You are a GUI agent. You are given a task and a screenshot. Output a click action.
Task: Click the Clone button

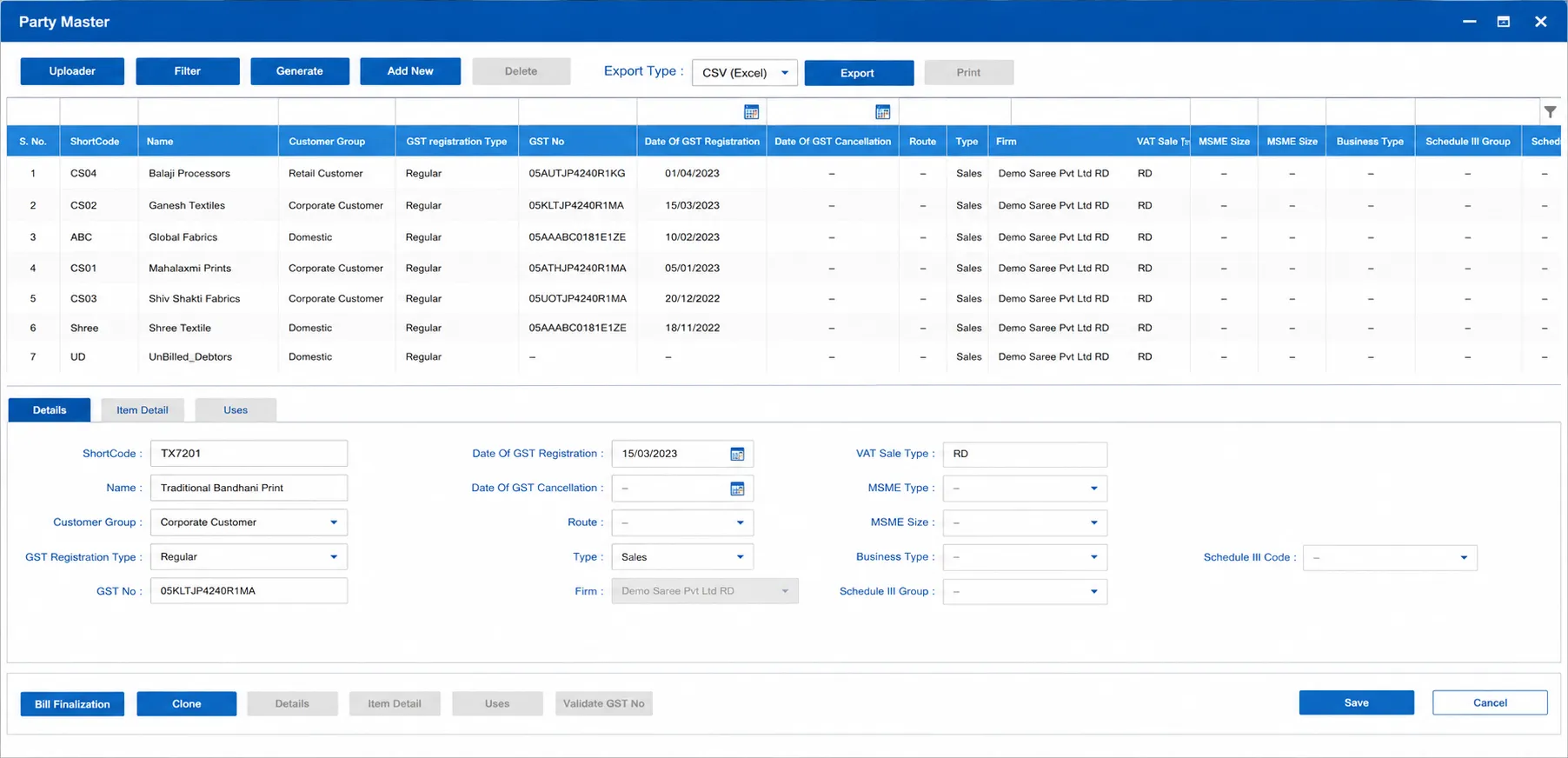click(x=187, y=704)
